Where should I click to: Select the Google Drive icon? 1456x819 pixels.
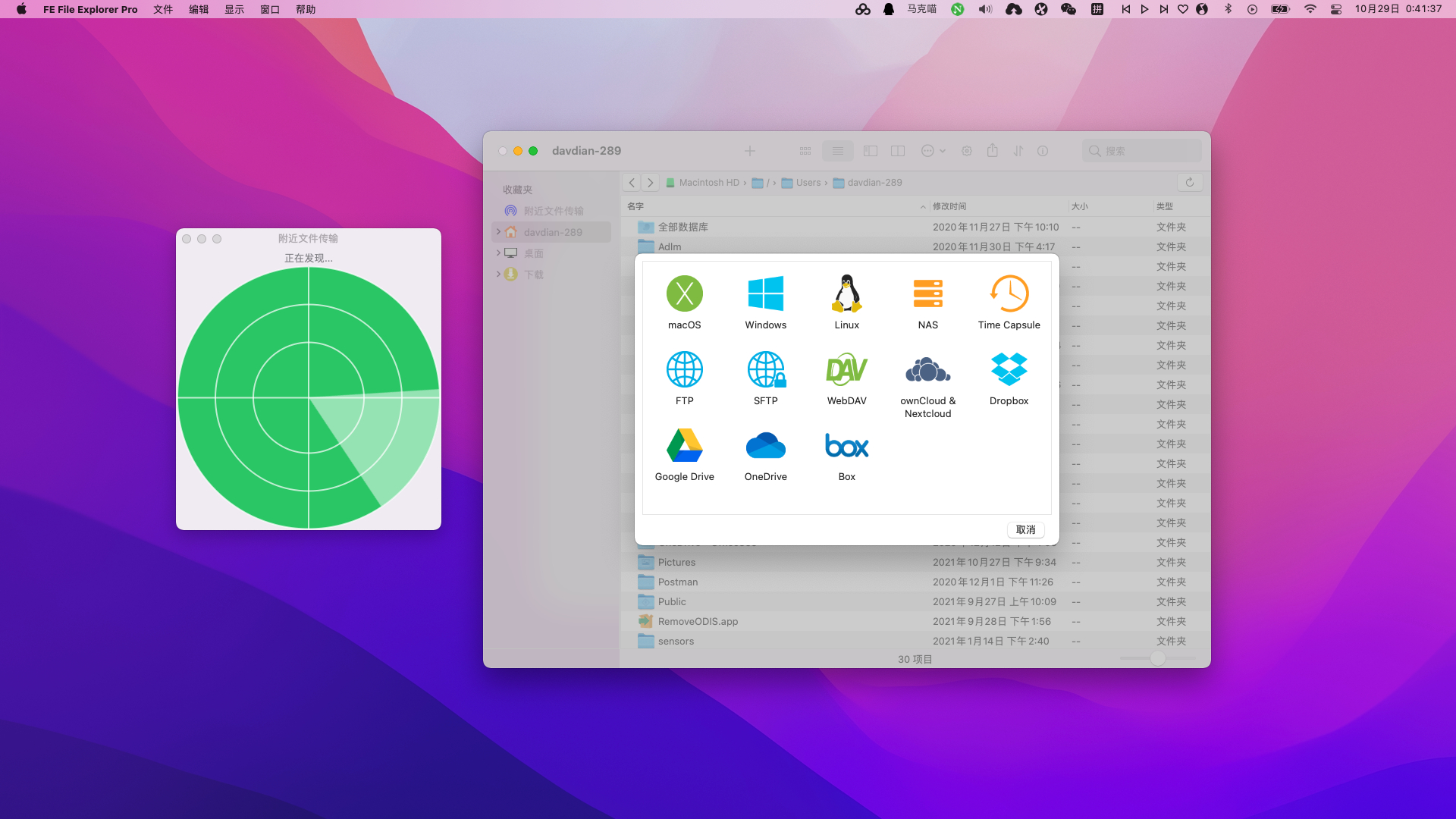(x=684, y=446)
